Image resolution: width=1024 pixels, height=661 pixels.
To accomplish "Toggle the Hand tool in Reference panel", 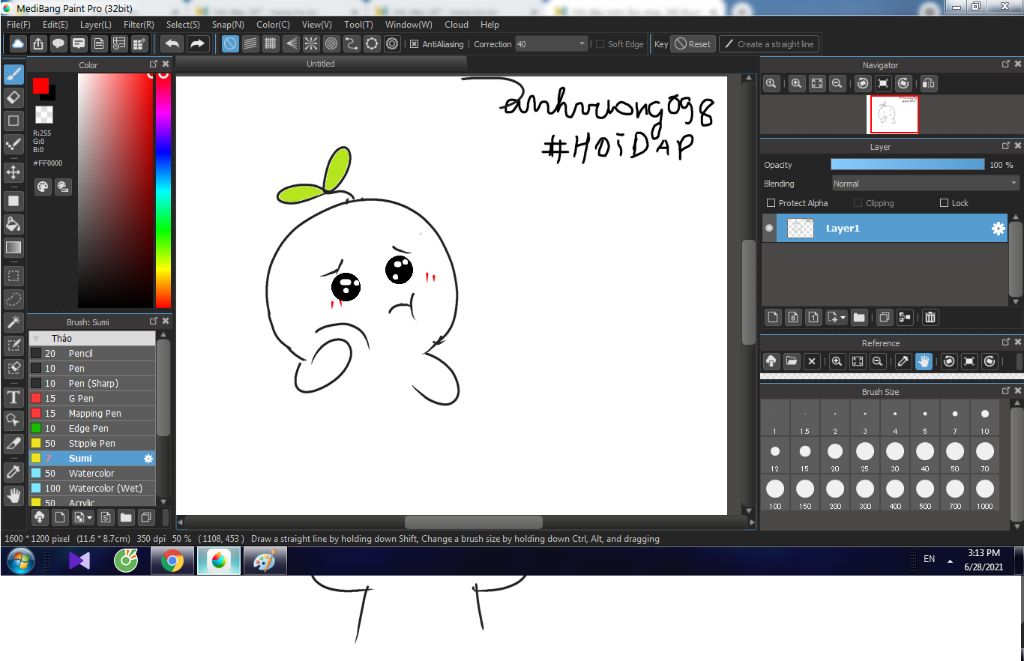I will 923,361.
